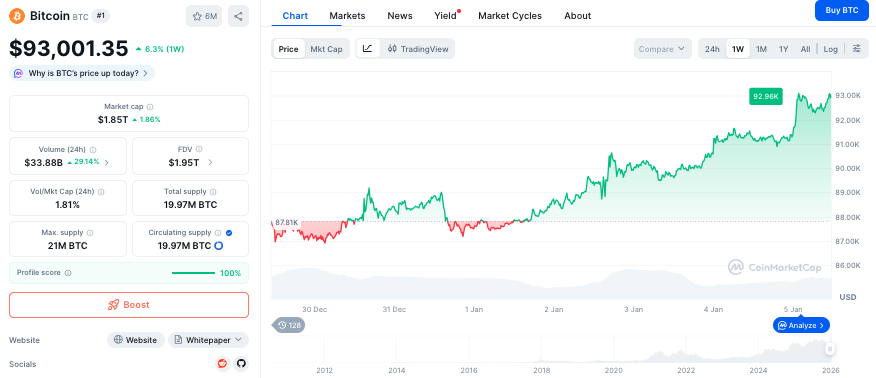Open the Markets tab
876x378 pixels.
[x=347, y=16]
